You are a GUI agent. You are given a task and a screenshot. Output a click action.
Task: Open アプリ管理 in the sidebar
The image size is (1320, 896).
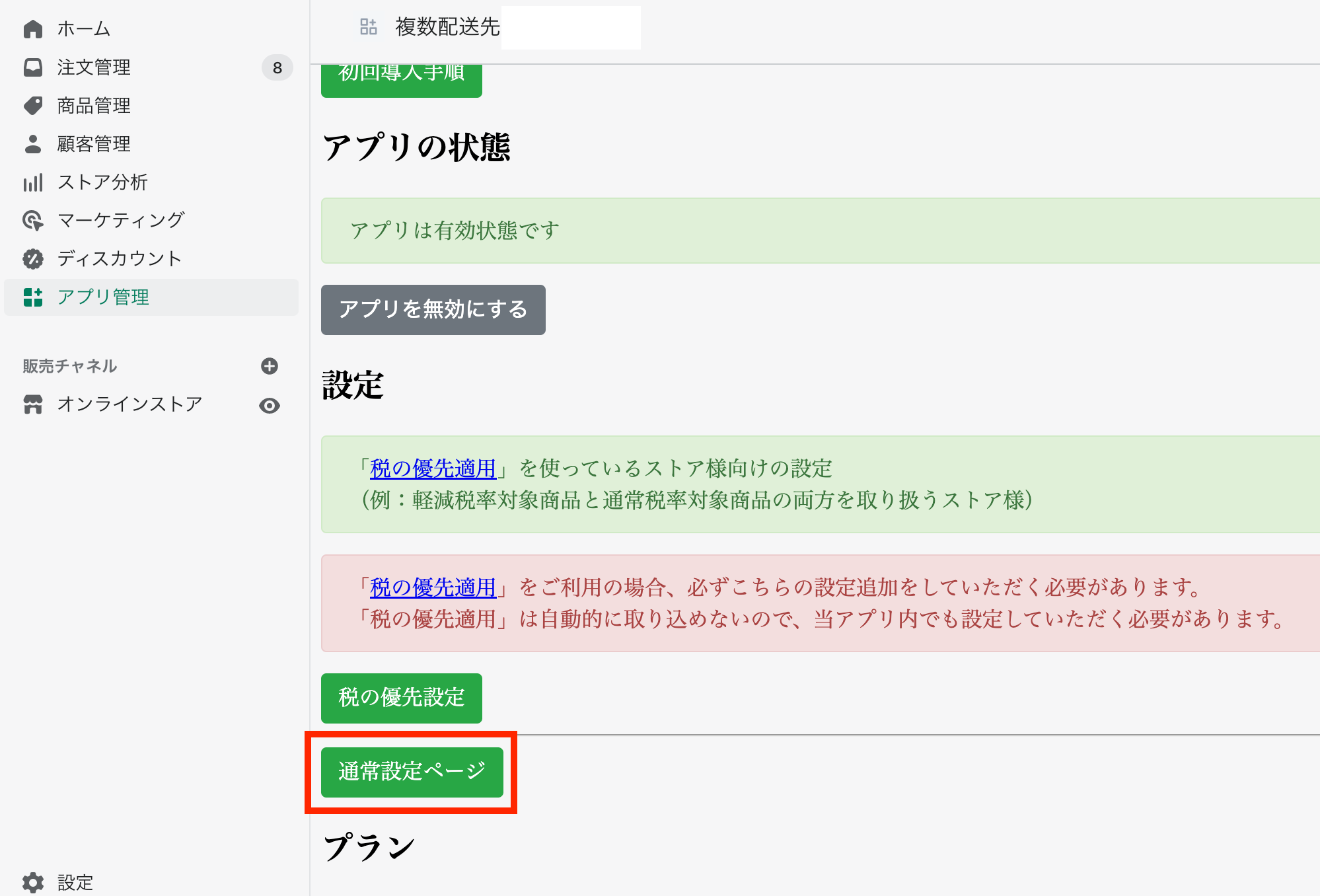click(103, 297)
